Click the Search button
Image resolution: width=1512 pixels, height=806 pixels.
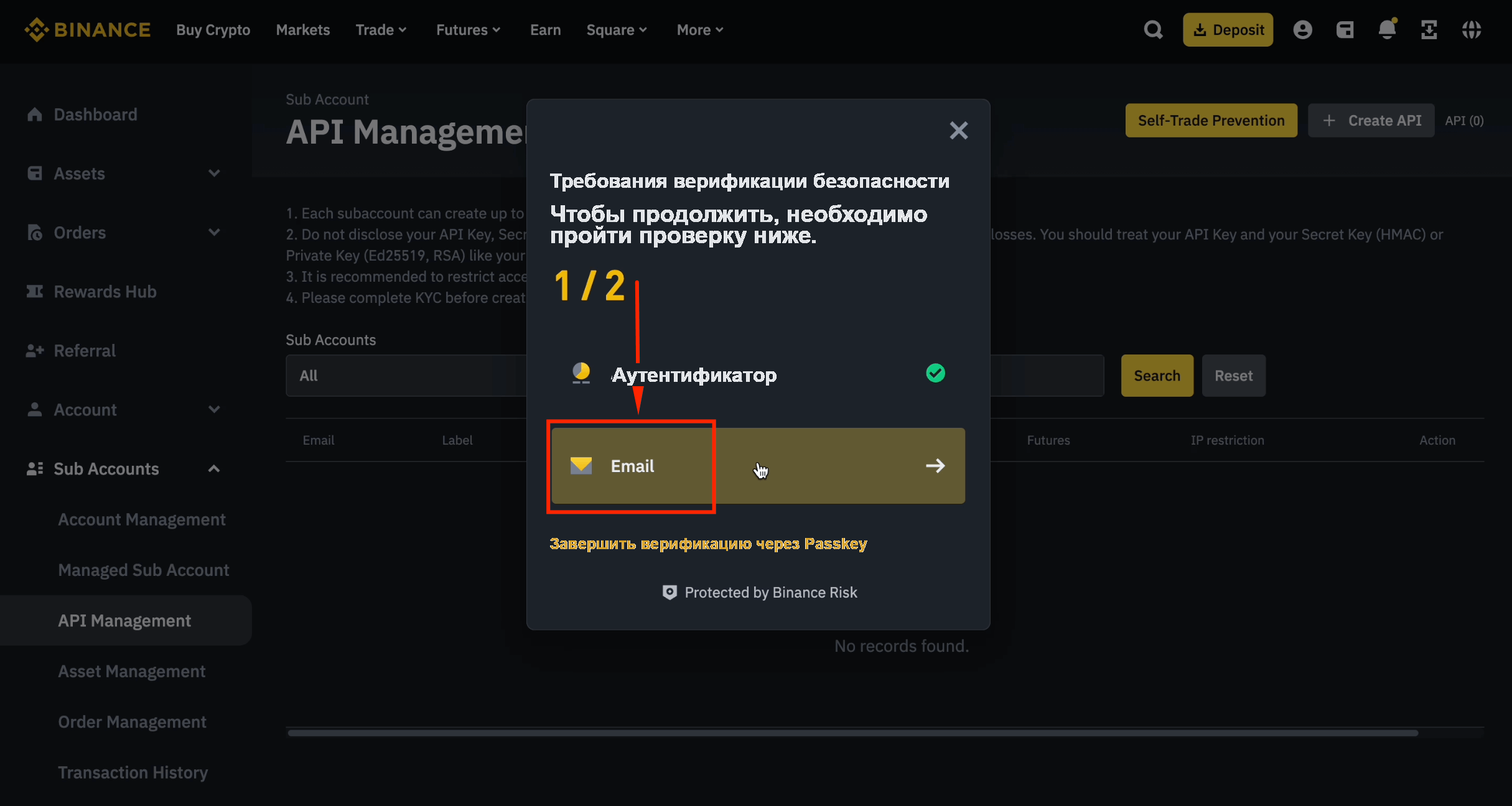pyautogui.click(x=1157, y=376)
